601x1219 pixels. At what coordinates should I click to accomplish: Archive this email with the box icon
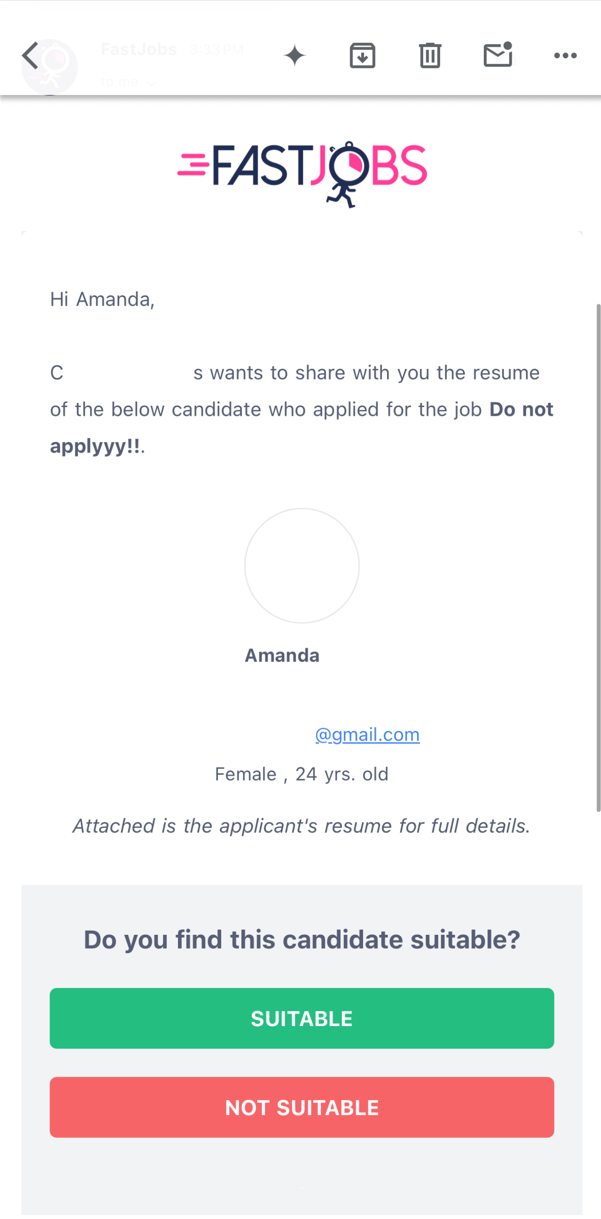point(362,56)
